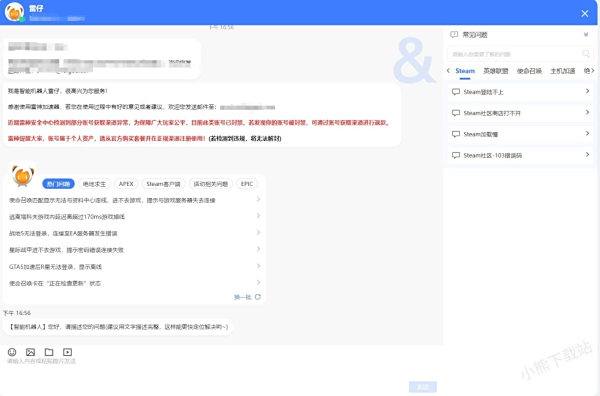The height and width of the screenshot is (396, 600).
Task: Click the 发送 send button
Action: coord(422,387)
